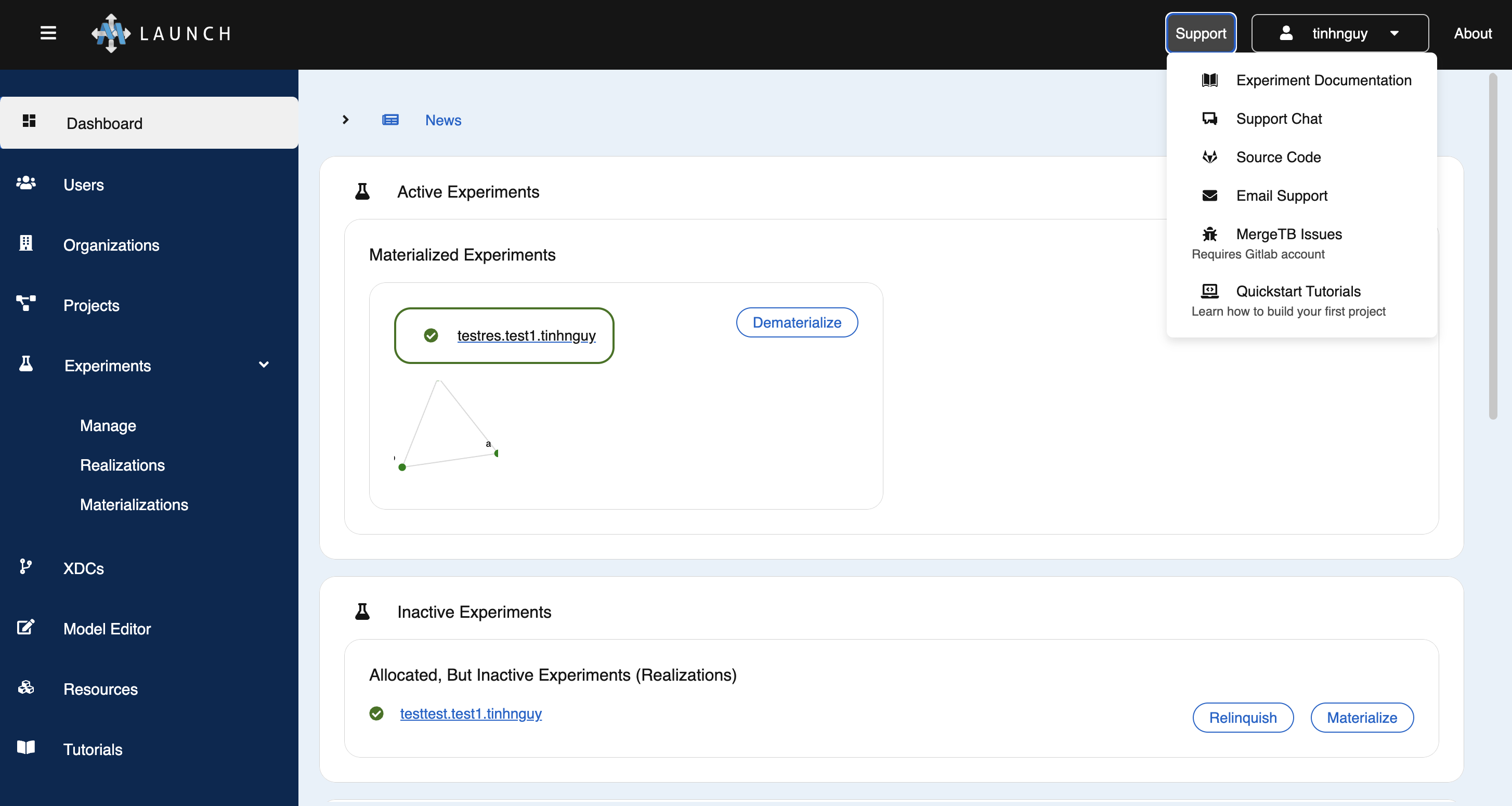The image size is (1512, 806).
Task: Click the Source Code GitLab icon
Action: (x=1209, y=158)
